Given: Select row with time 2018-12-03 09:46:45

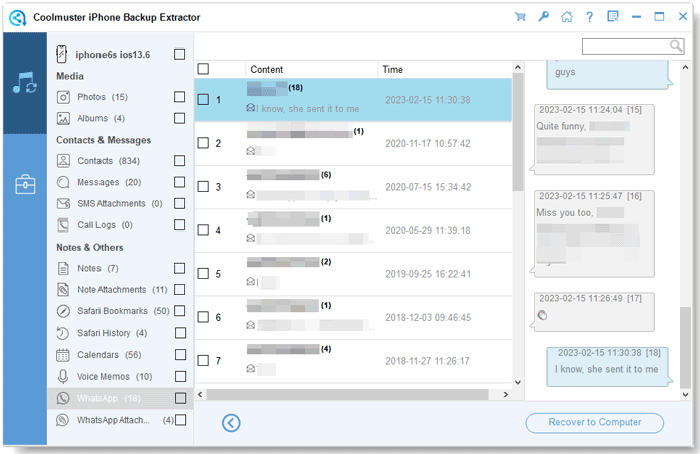Looking at the screenshot, I should (353, 317).
